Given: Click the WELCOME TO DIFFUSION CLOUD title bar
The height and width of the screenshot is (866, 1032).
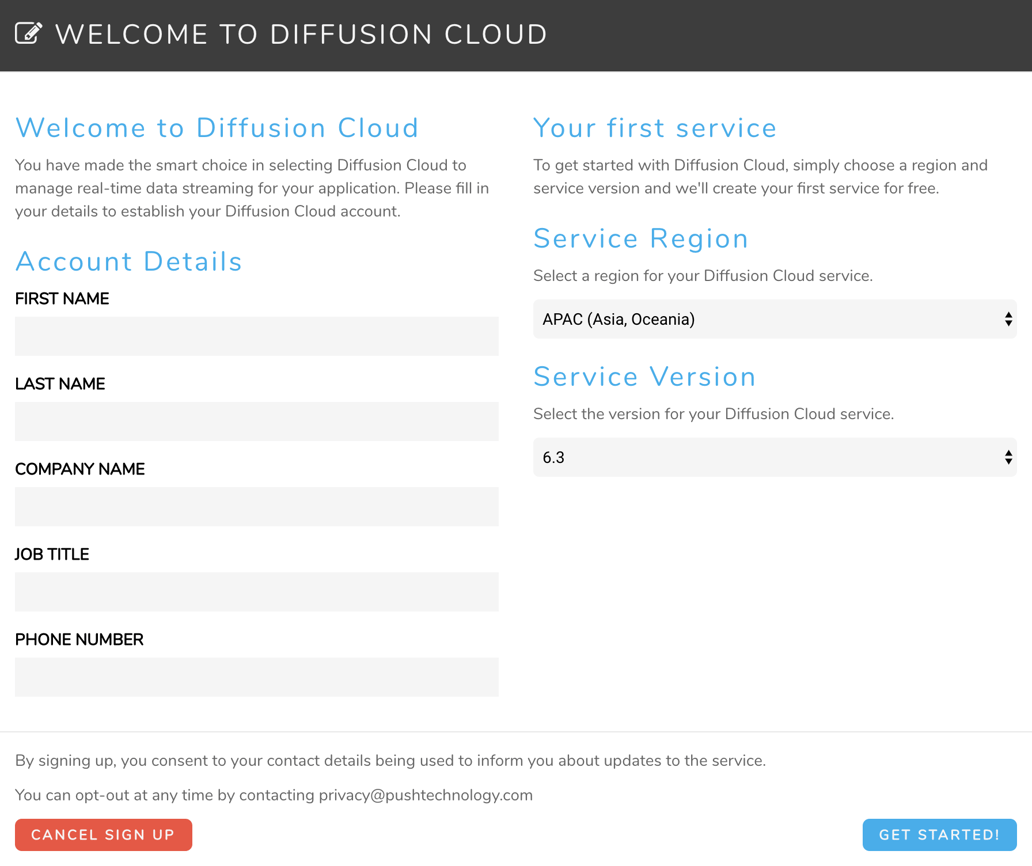Looking at the screenshot, I should [302, 34].
